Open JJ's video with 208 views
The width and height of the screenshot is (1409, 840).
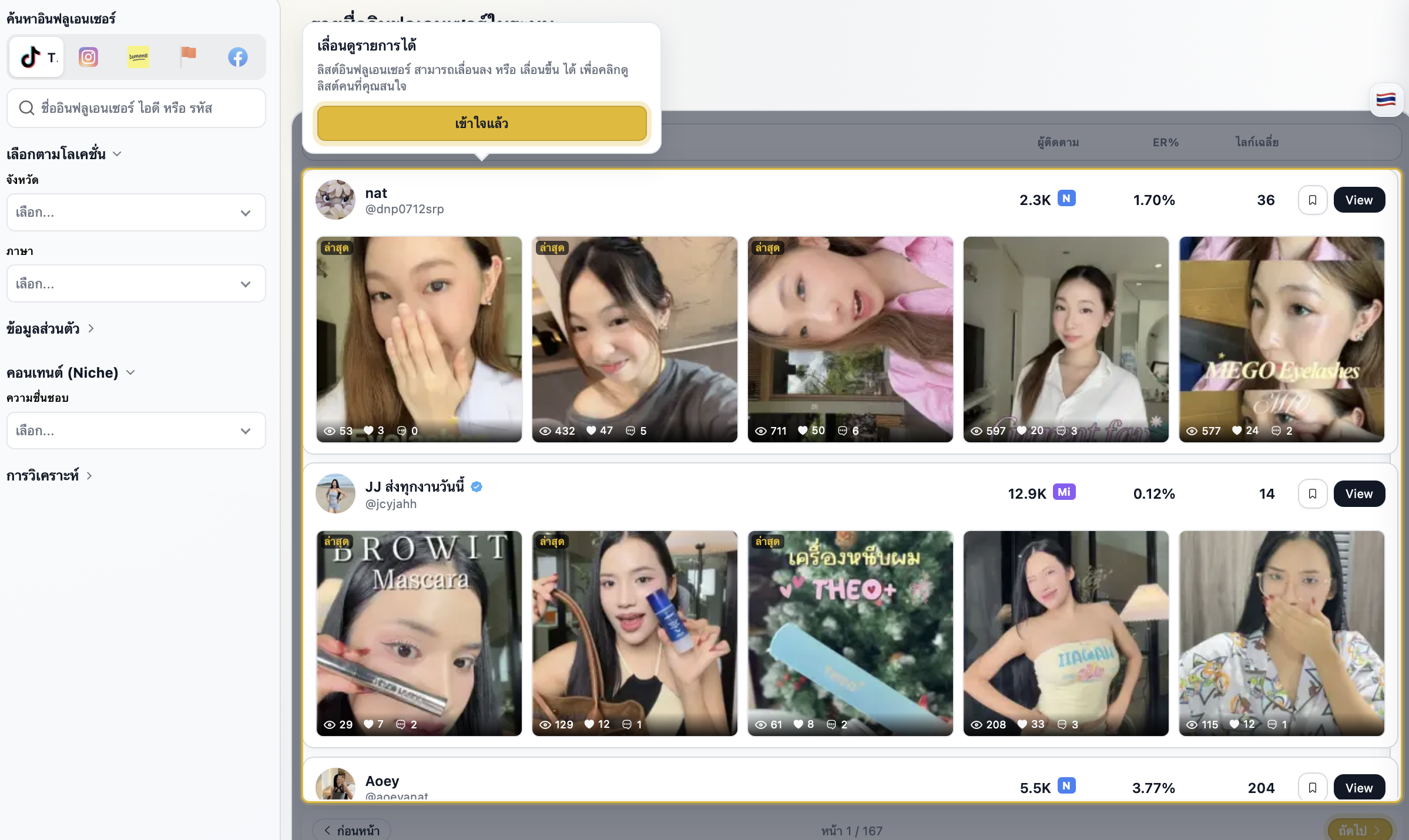pyautogui.click(x=1066, y=633)
